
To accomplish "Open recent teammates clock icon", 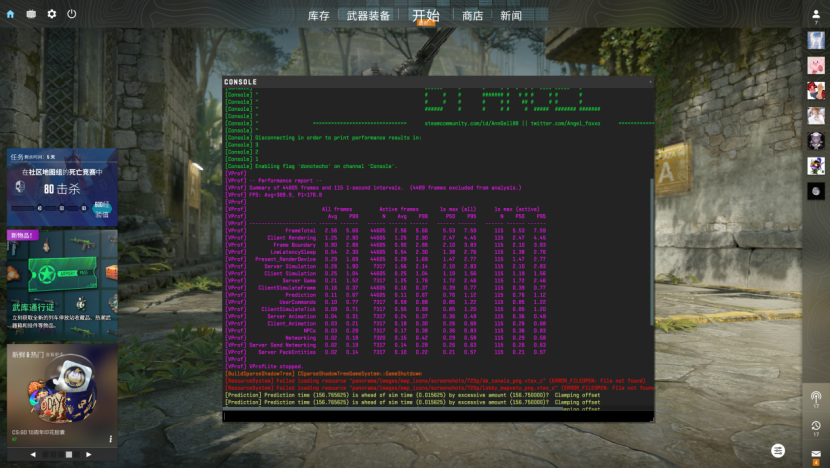I will click(816, 426).
